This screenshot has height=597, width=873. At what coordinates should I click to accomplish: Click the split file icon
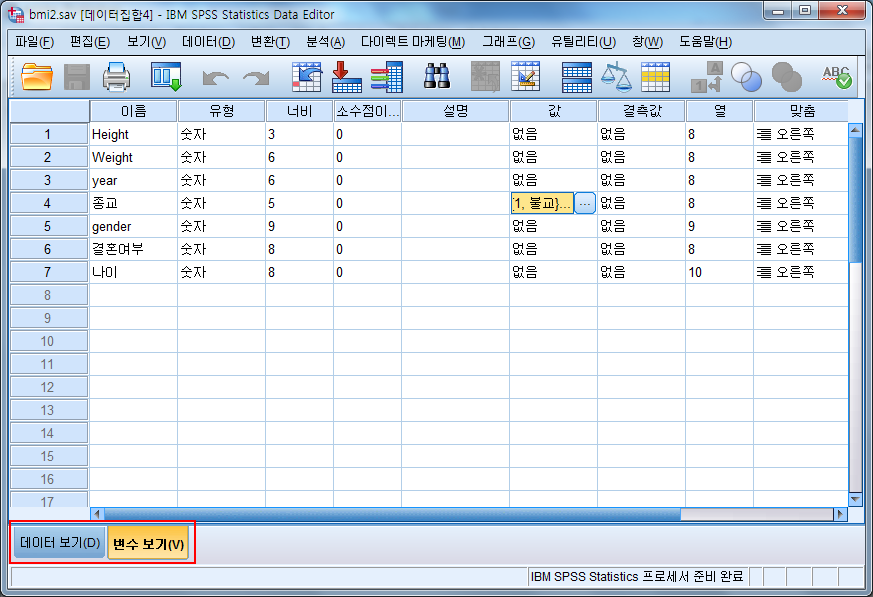(577, 76)
